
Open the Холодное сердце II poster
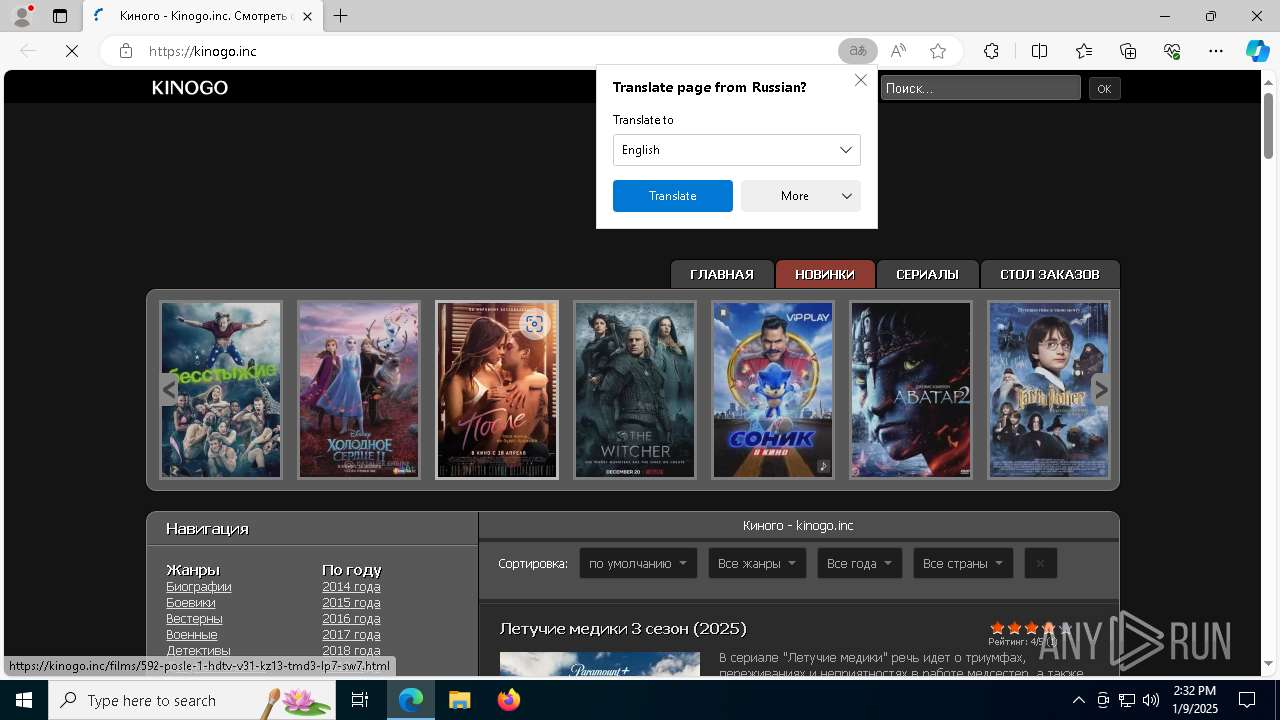tap(359, 390)
